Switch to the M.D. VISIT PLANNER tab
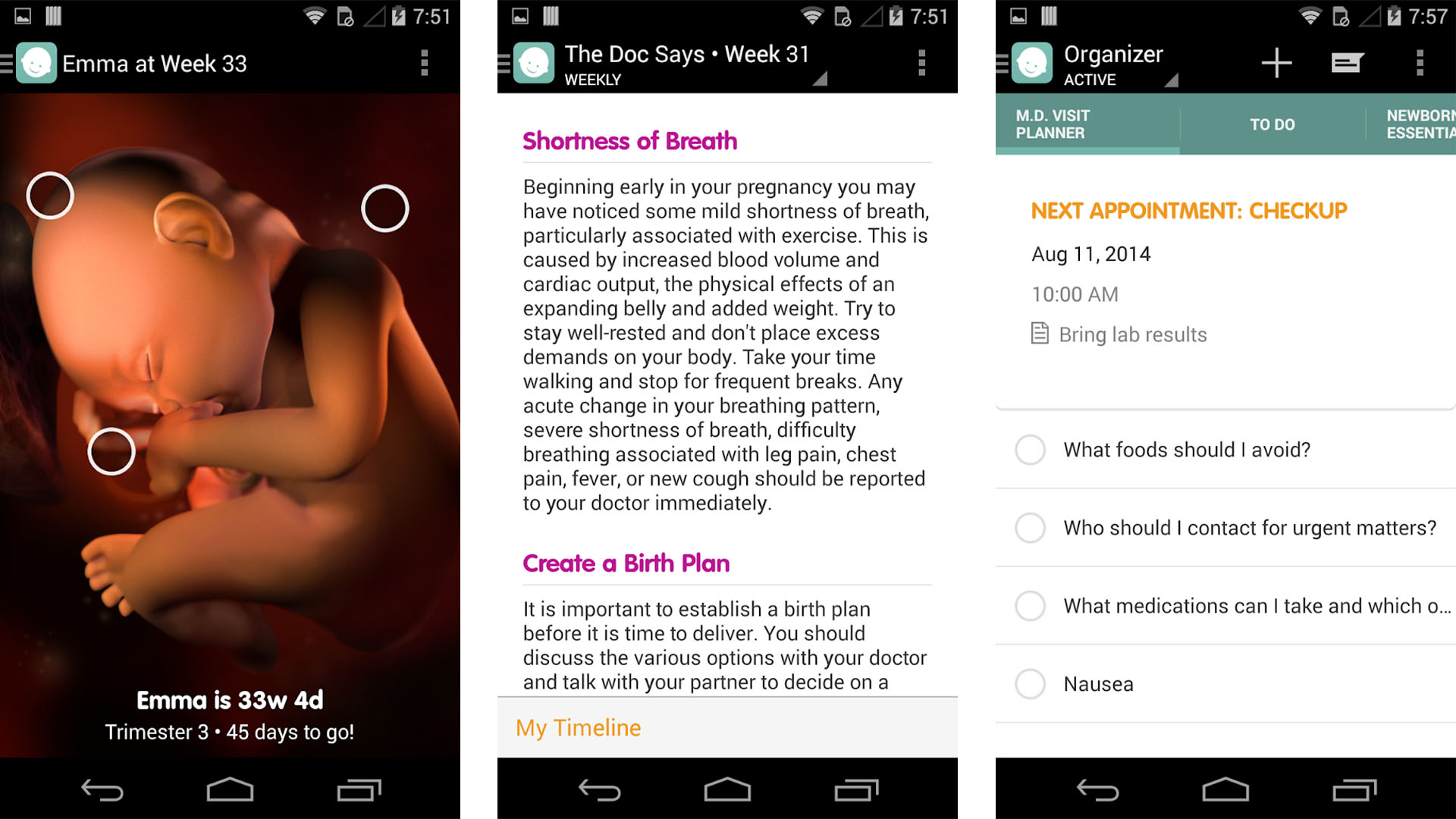The width and height of the screenshot is (1456, 819). pyautogui.click(x=1065, y=125)
